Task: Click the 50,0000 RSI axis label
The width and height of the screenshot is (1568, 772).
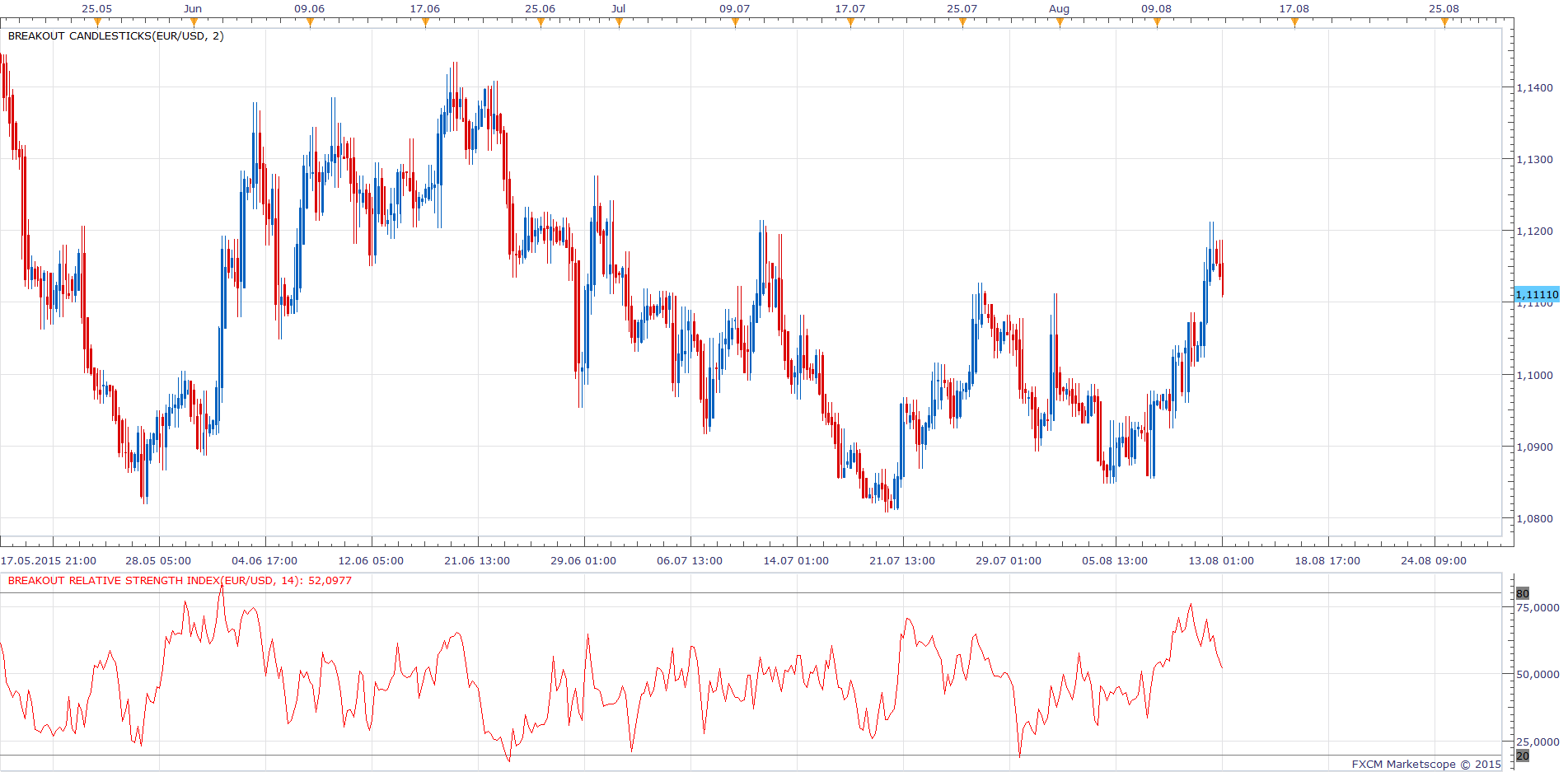Action: click(1538, 674)
